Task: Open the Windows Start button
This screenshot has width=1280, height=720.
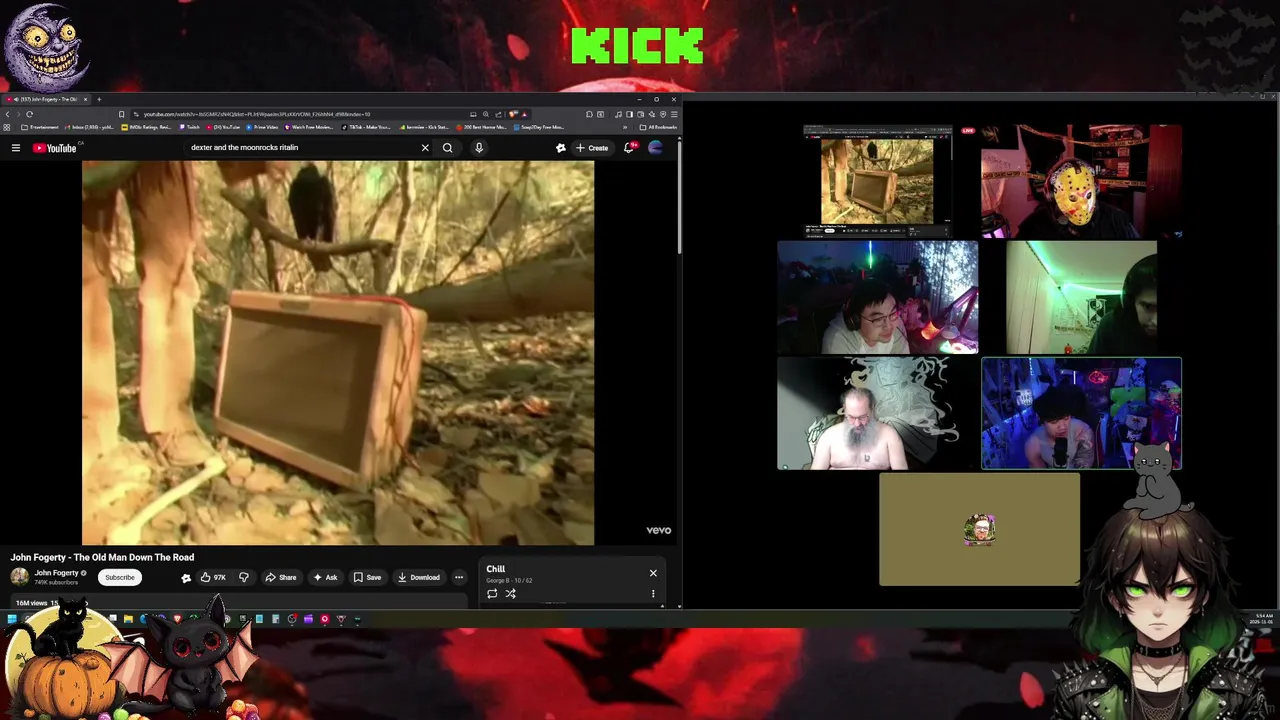Action: (12, 619)
